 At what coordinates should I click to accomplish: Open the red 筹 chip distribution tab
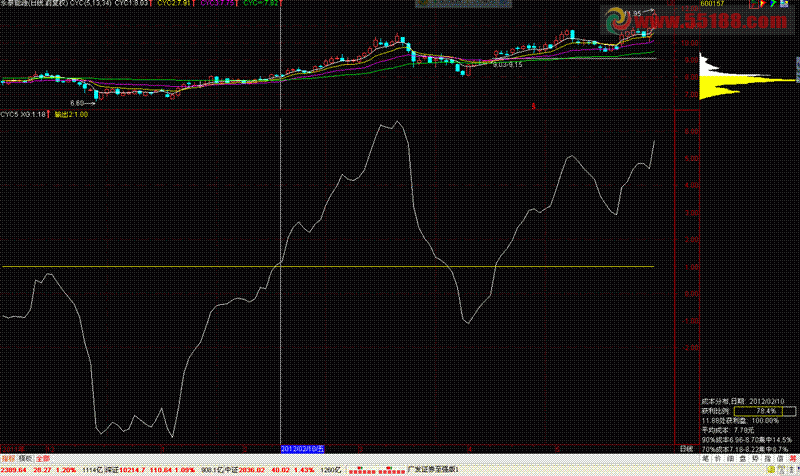click(x=793, y=459)
